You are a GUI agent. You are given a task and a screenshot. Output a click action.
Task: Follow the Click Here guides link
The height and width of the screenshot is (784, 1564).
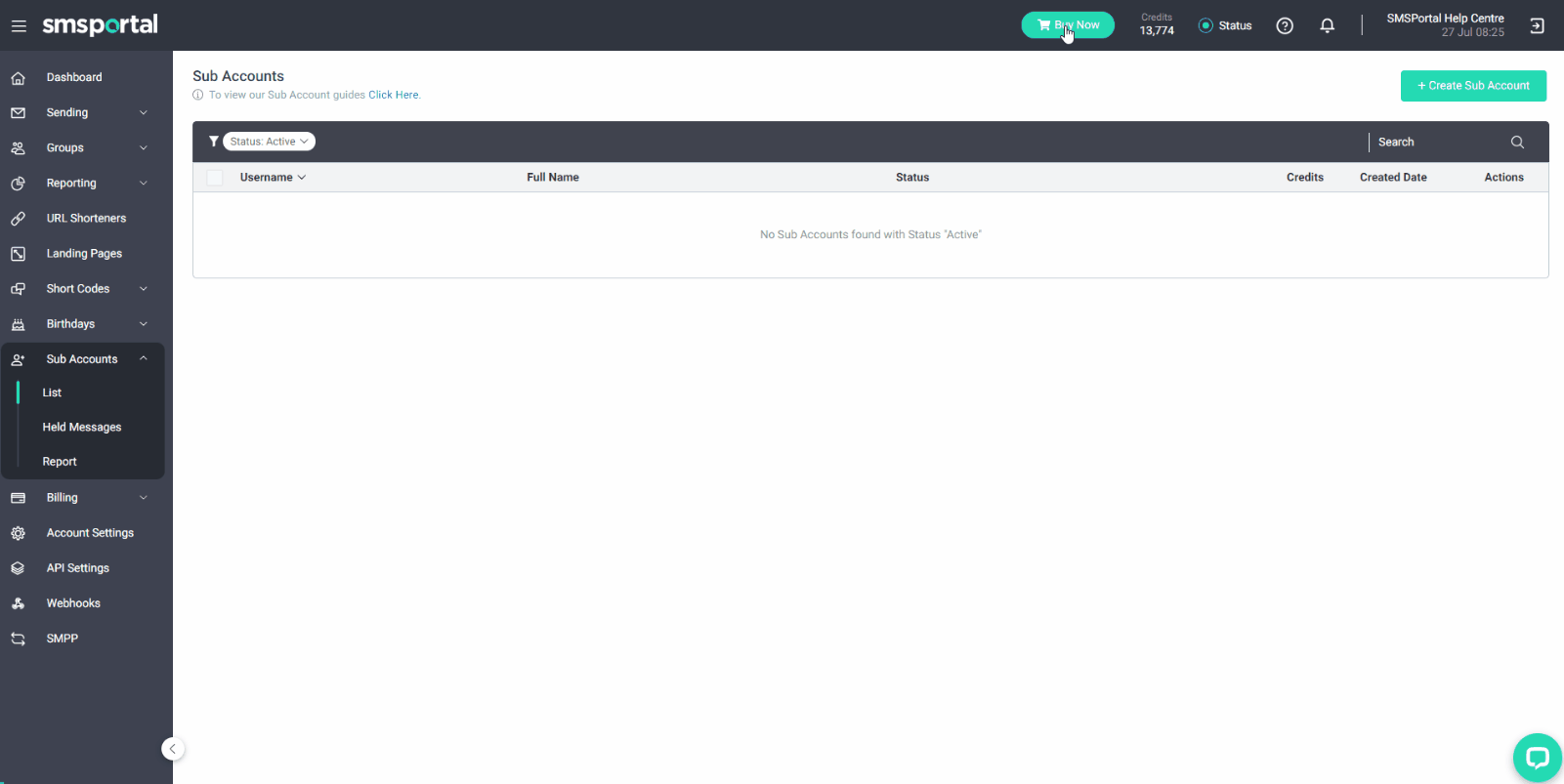(394, 96)
